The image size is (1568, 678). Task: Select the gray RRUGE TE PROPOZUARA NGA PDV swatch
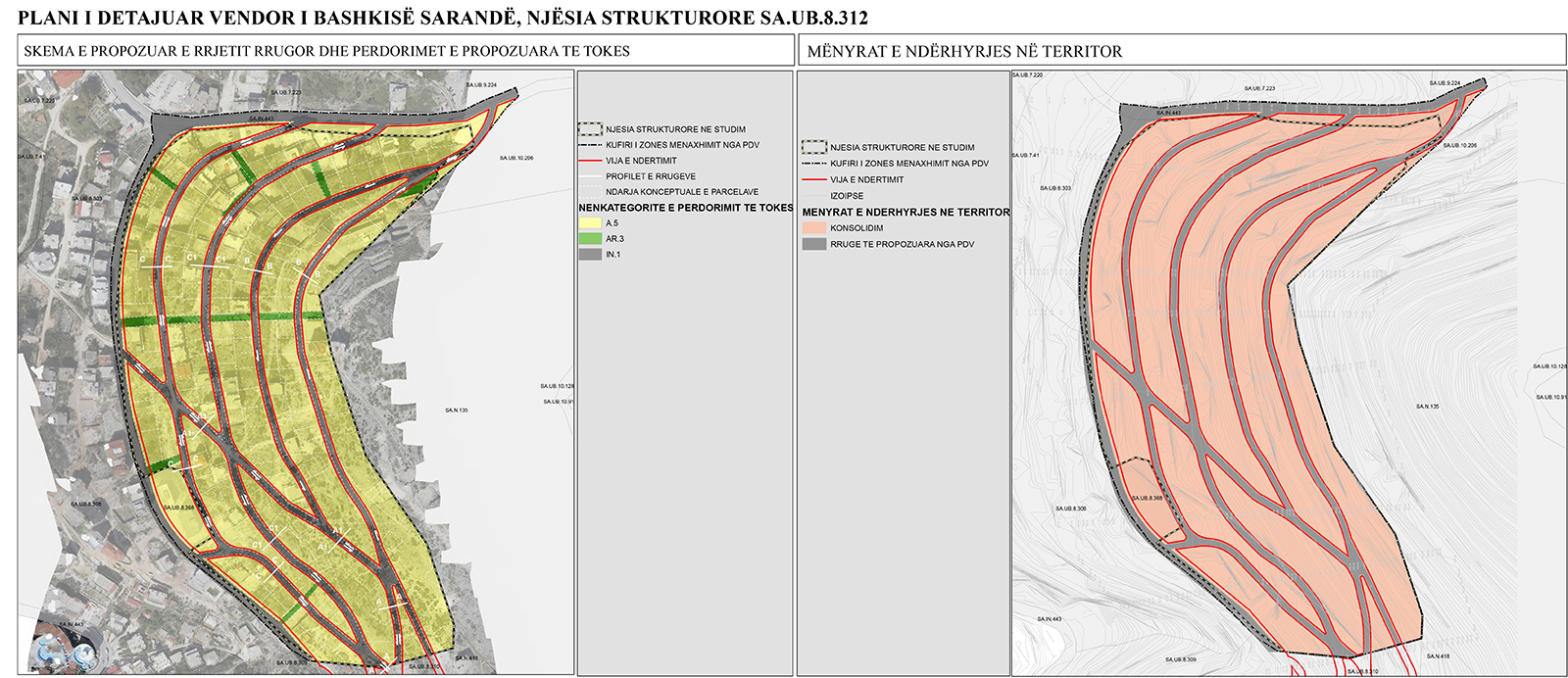tap(814, 244)
